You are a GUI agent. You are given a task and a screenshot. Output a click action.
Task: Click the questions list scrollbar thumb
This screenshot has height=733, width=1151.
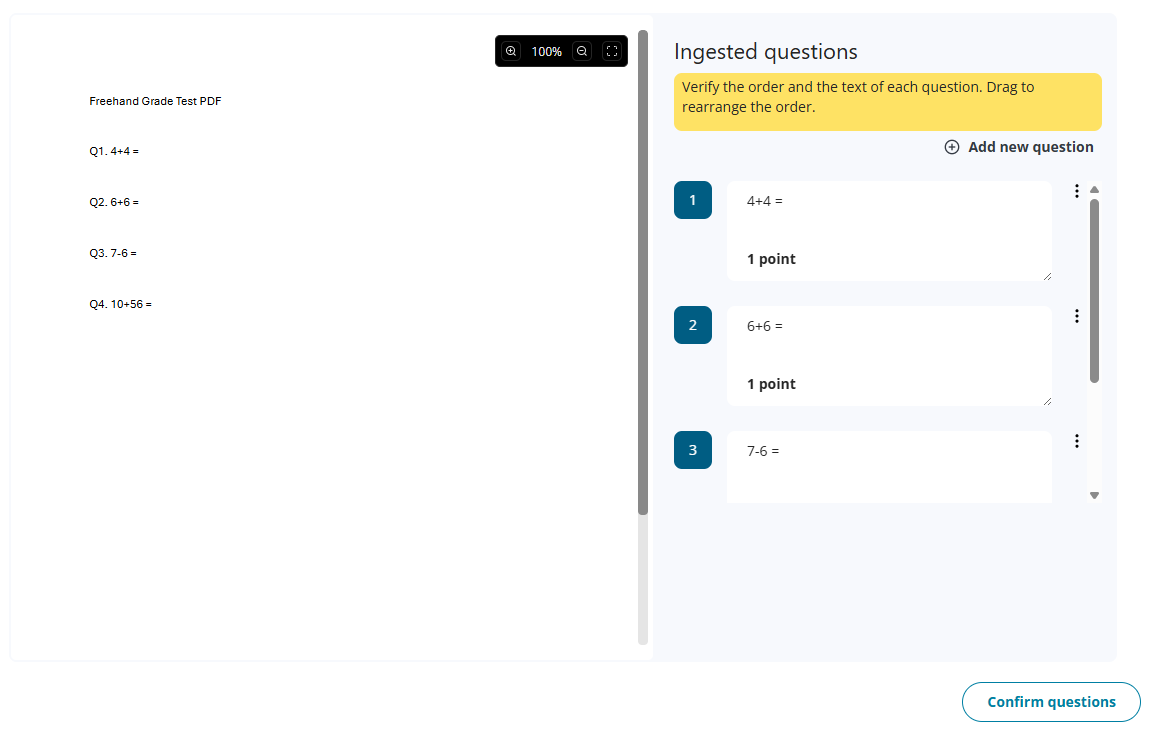(1094, 291)
